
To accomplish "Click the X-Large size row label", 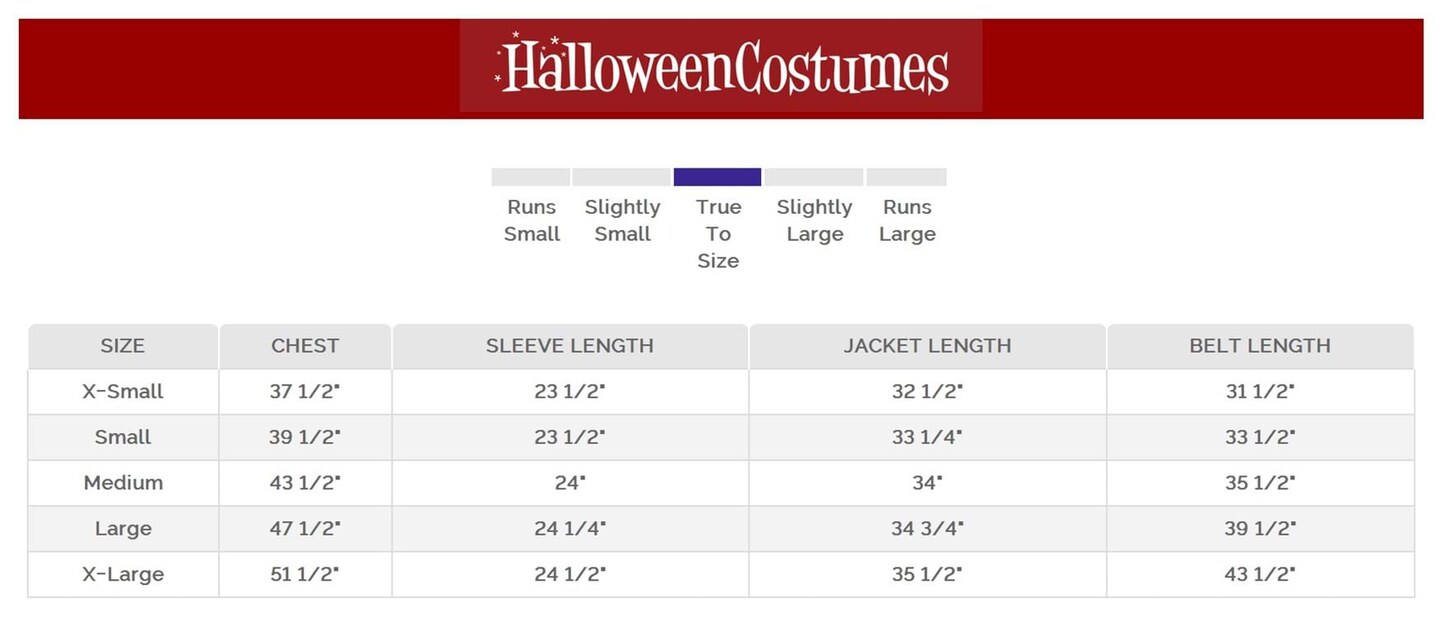I will (x=123, y=575).
